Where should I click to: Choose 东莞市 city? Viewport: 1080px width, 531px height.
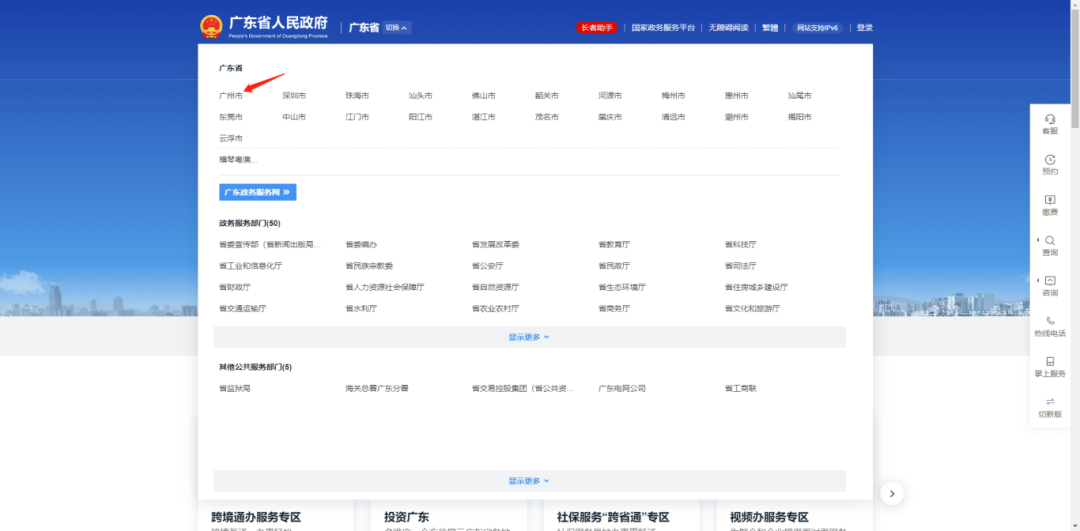point(231,117)
